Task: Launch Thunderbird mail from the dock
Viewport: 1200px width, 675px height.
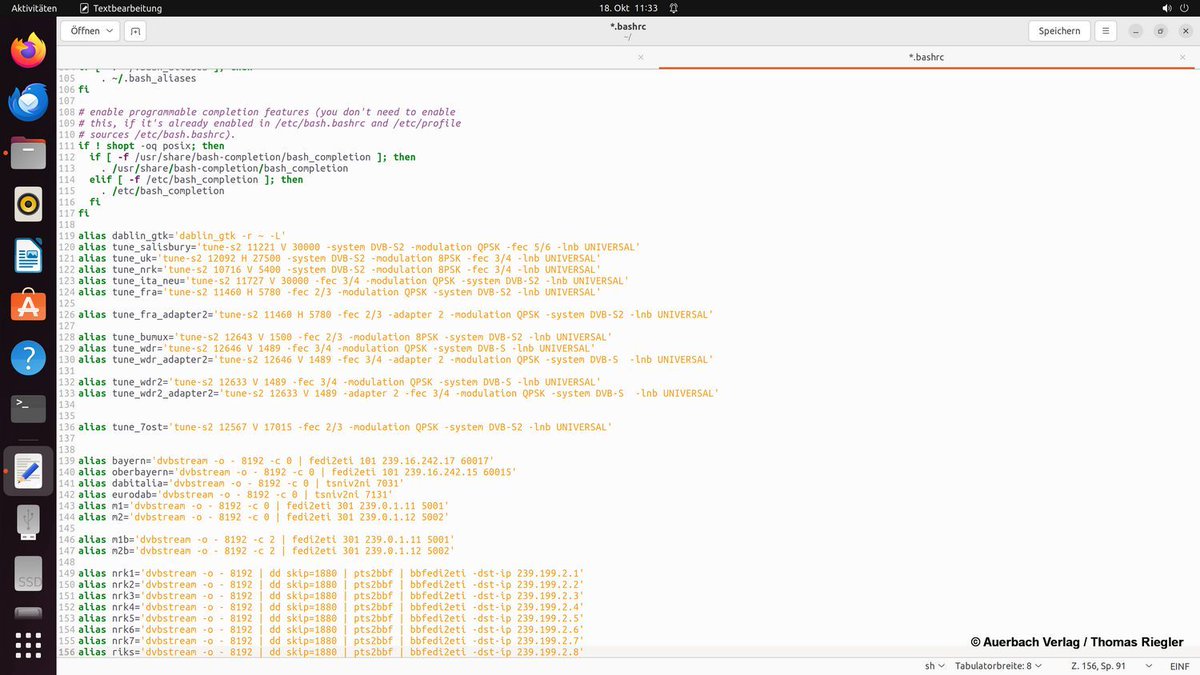Action: point(29,102)
